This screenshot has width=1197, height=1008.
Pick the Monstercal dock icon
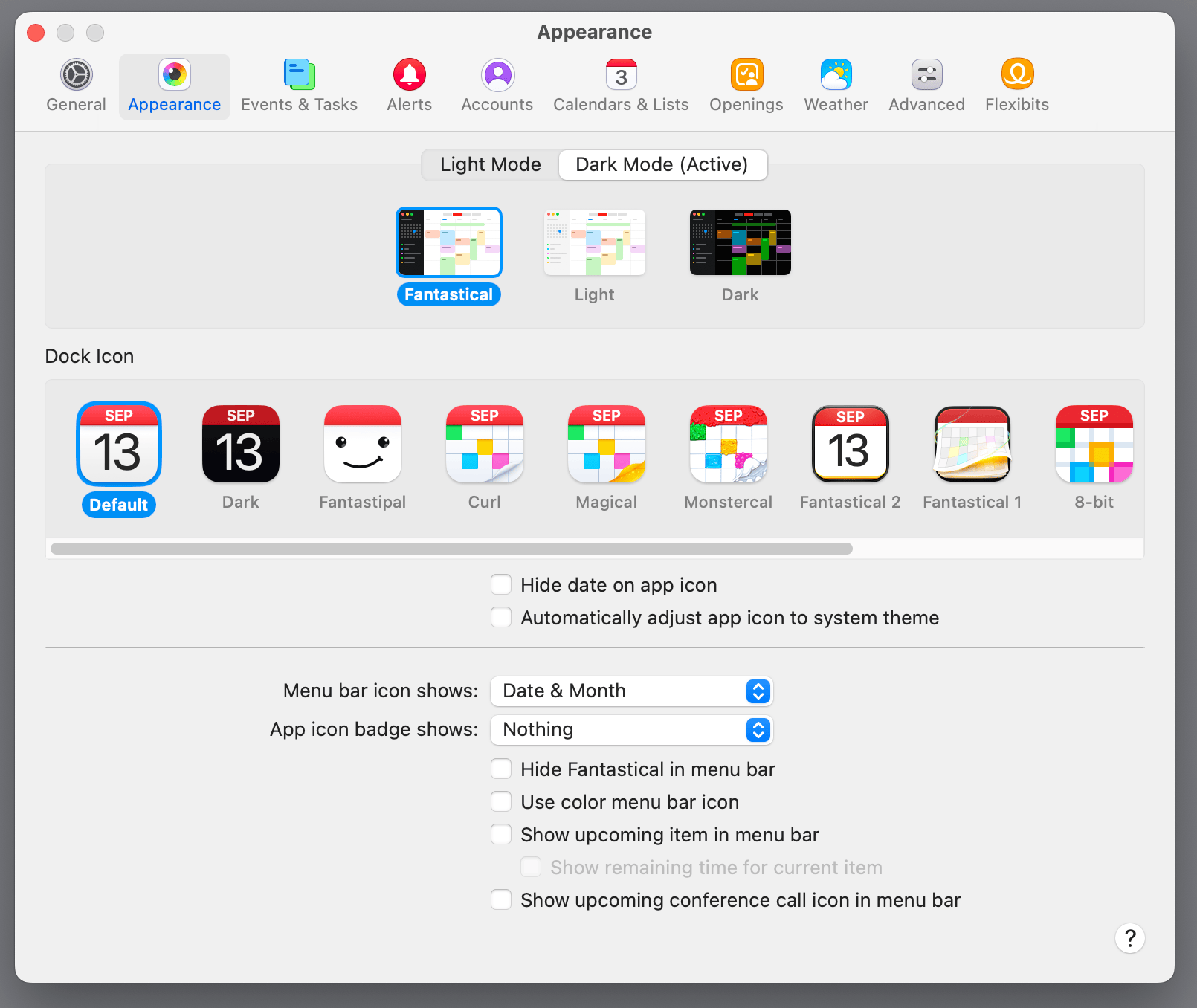(729, 444)
